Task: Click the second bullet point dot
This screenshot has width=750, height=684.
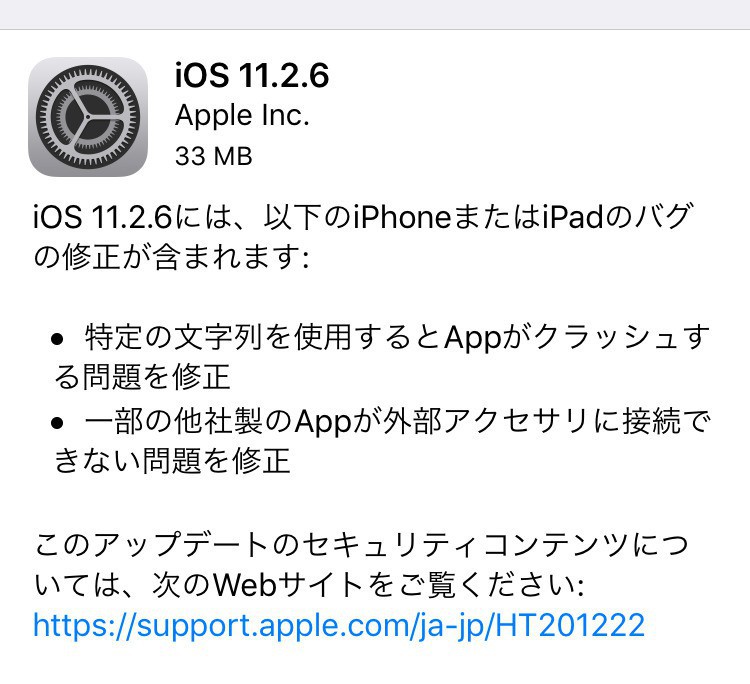Action: [x=57, y=423]
